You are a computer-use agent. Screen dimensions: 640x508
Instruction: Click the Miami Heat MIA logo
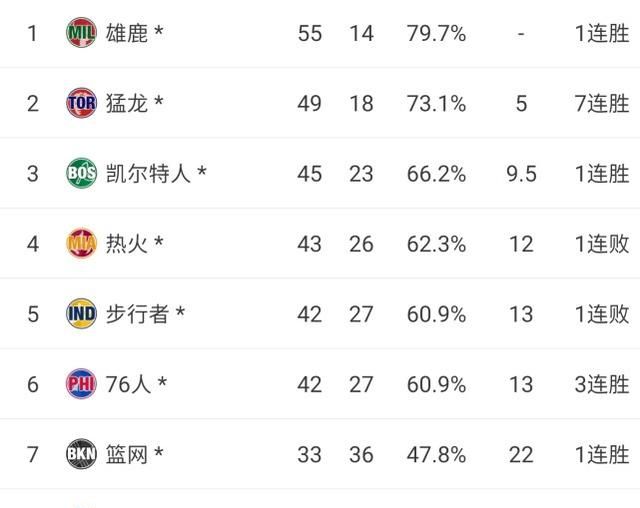tap(81, 243)
